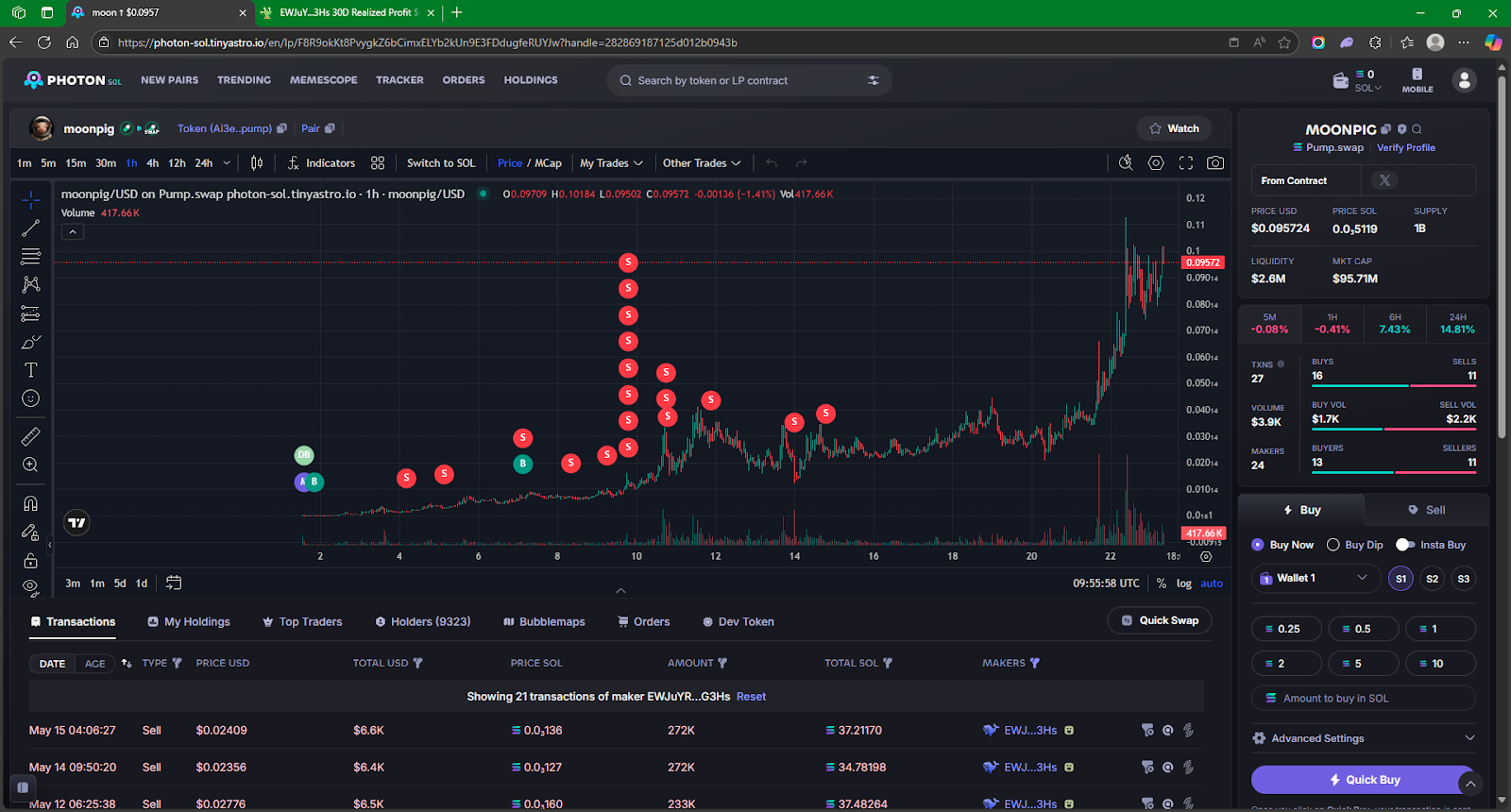Screen dimensions: 1511x812
Task: Collapse the volume indicator legend
Action: pyautogui.click(x=73, y=231)
